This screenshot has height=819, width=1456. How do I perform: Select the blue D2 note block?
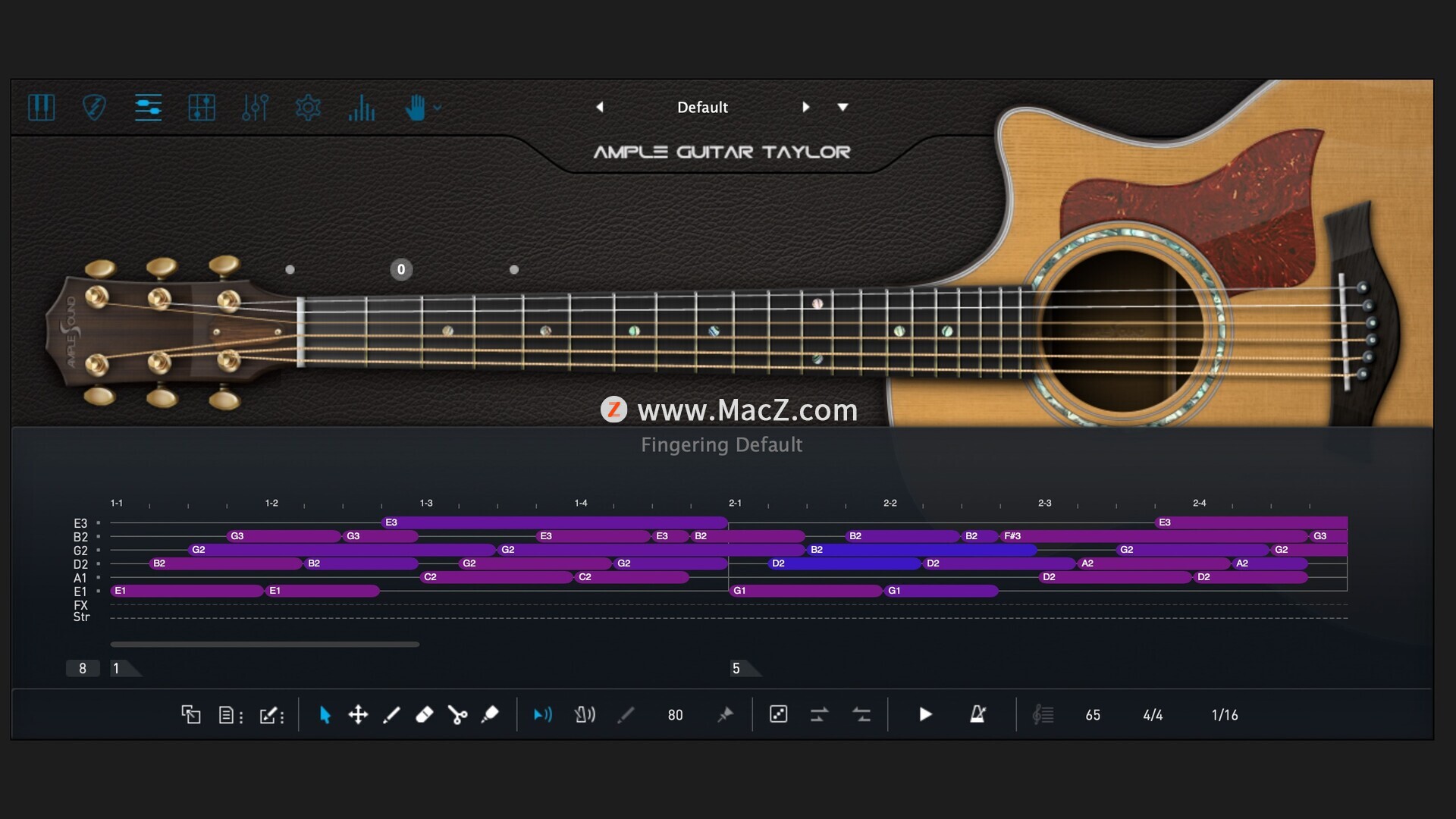843,563
